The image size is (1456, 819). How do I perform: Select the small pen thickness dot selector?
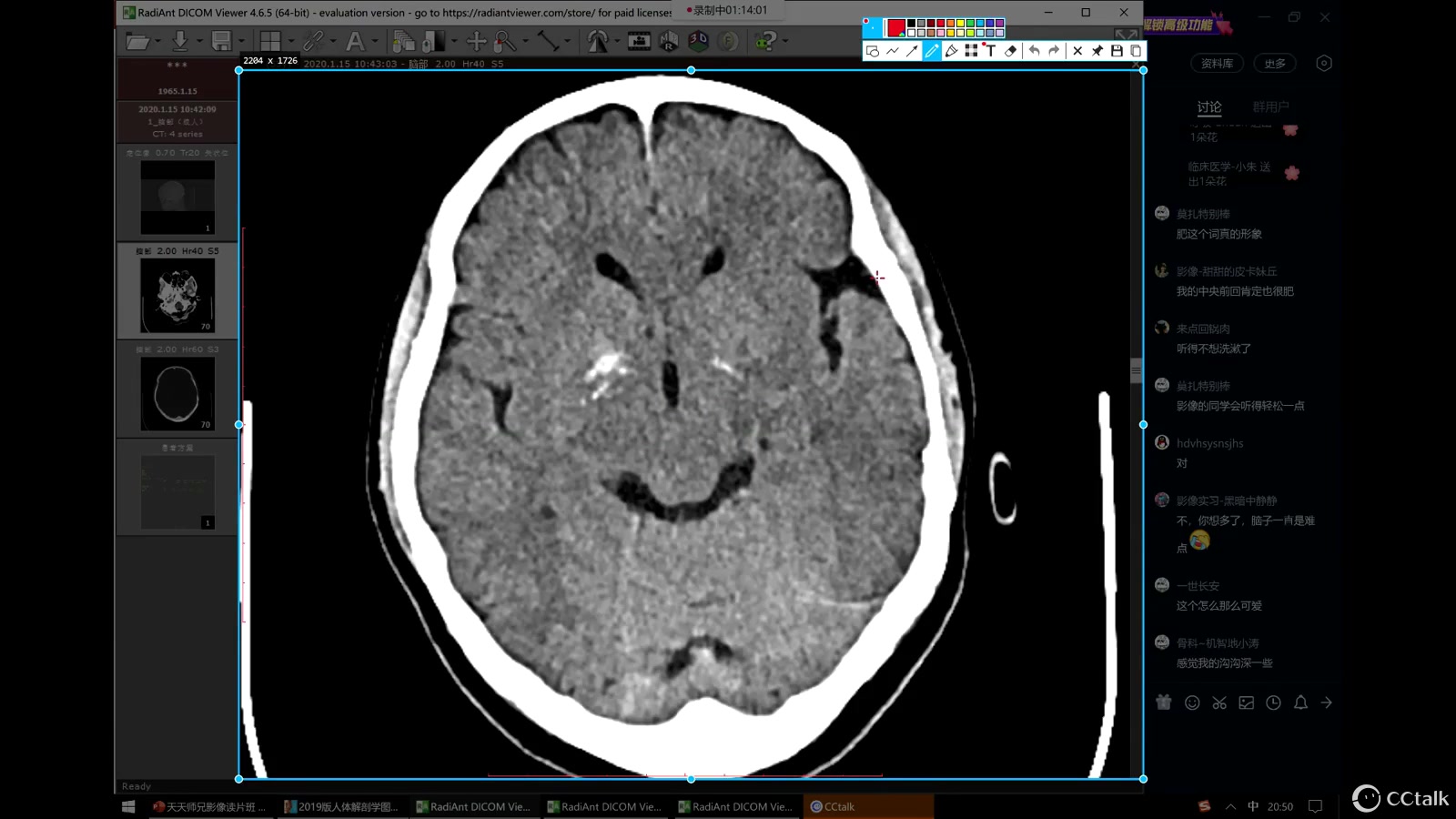click(873, 27)
